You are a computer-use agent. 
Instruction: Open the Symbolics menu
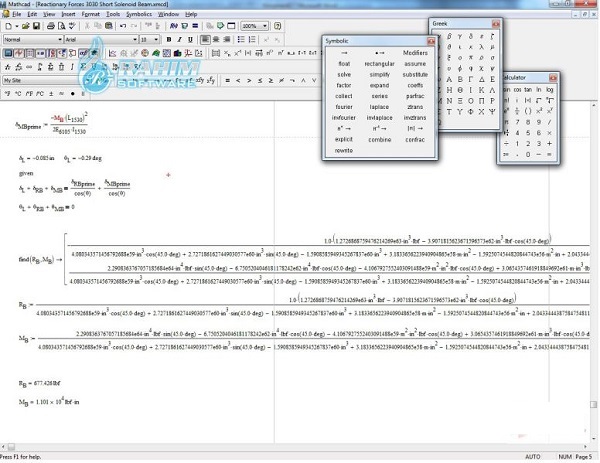(139, 14)
